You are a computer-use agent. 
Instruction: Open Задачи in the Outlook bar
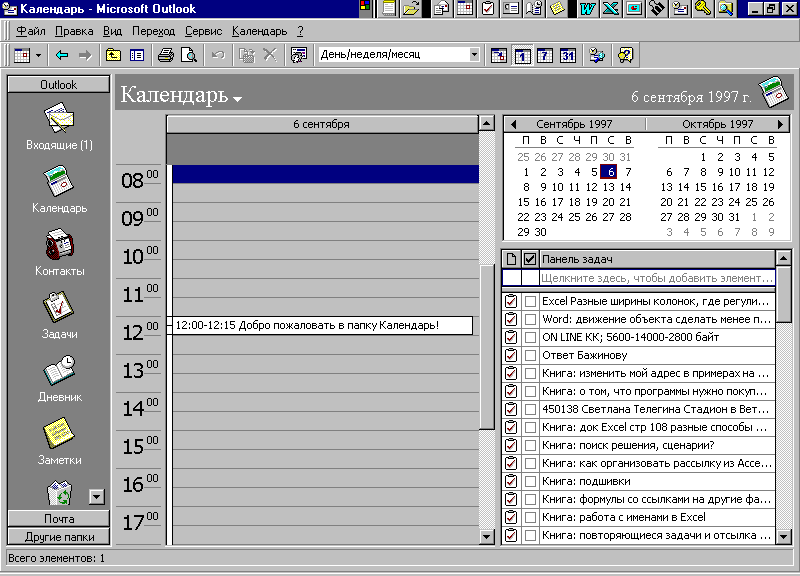tap(59, 315)
